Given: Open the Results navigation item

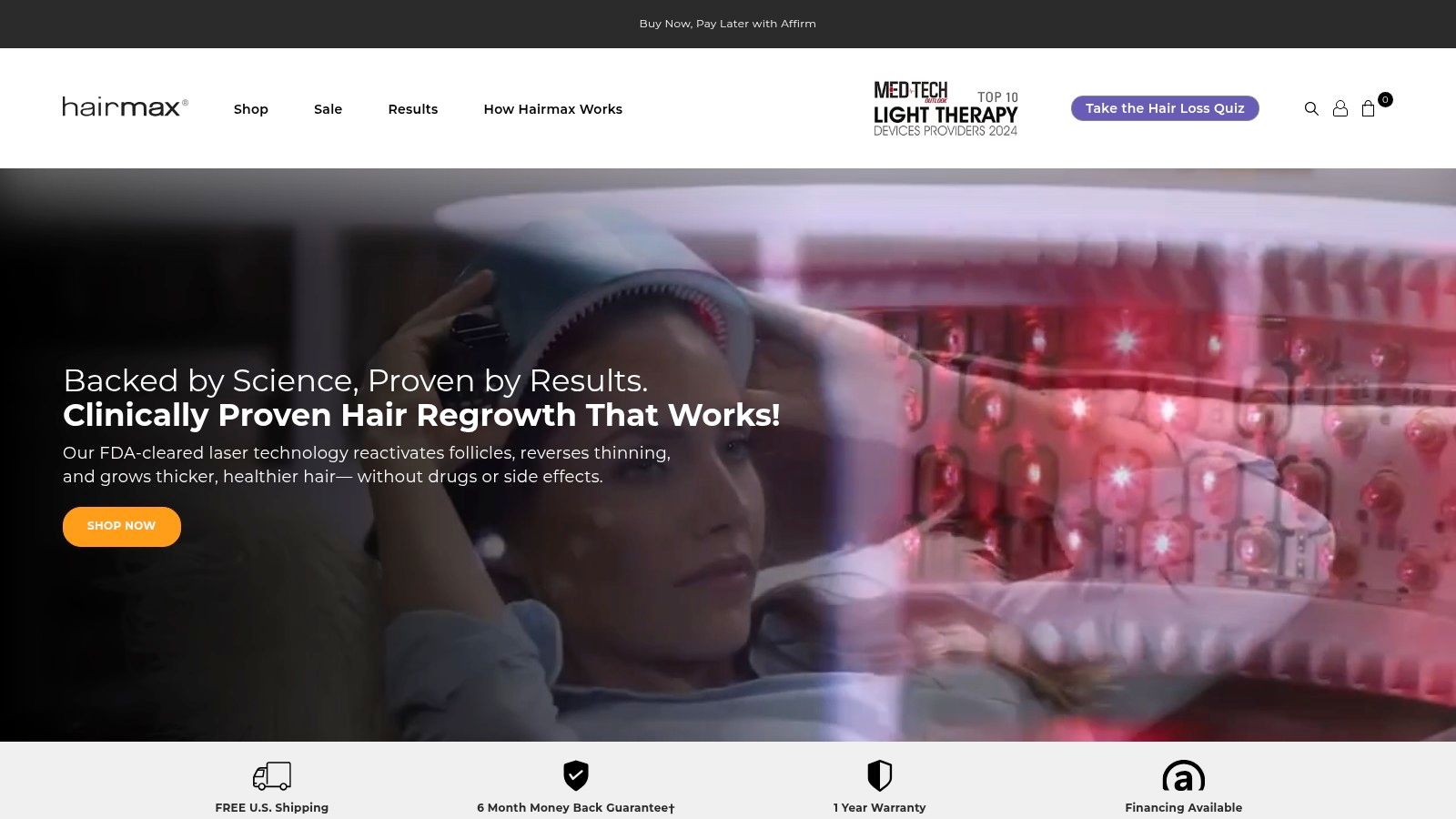Looking at the screenshot, I should point(413,109).
